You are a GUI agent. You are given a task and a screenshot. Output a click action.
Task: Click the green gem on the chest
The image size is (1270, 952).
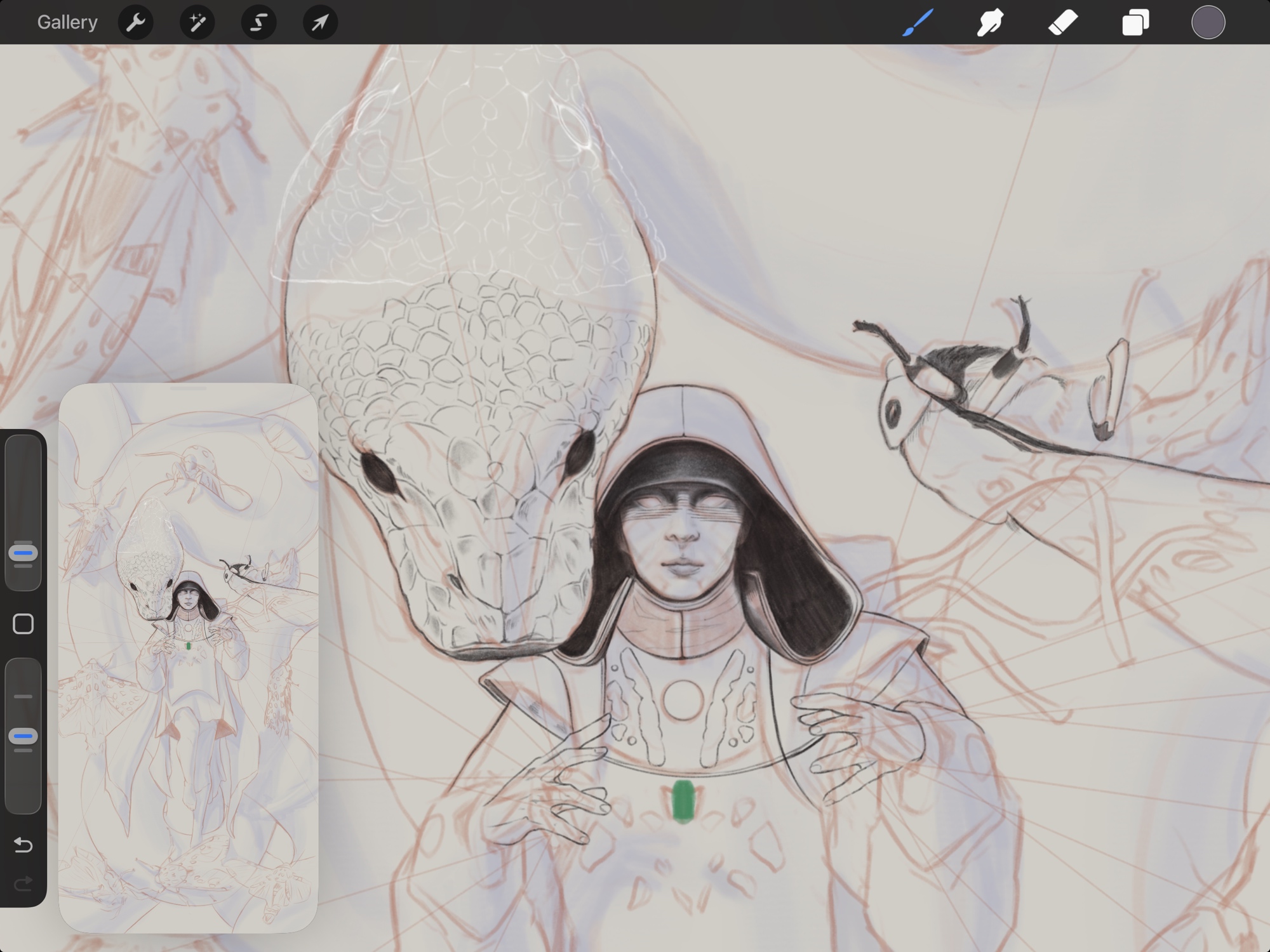pos(683,802)
